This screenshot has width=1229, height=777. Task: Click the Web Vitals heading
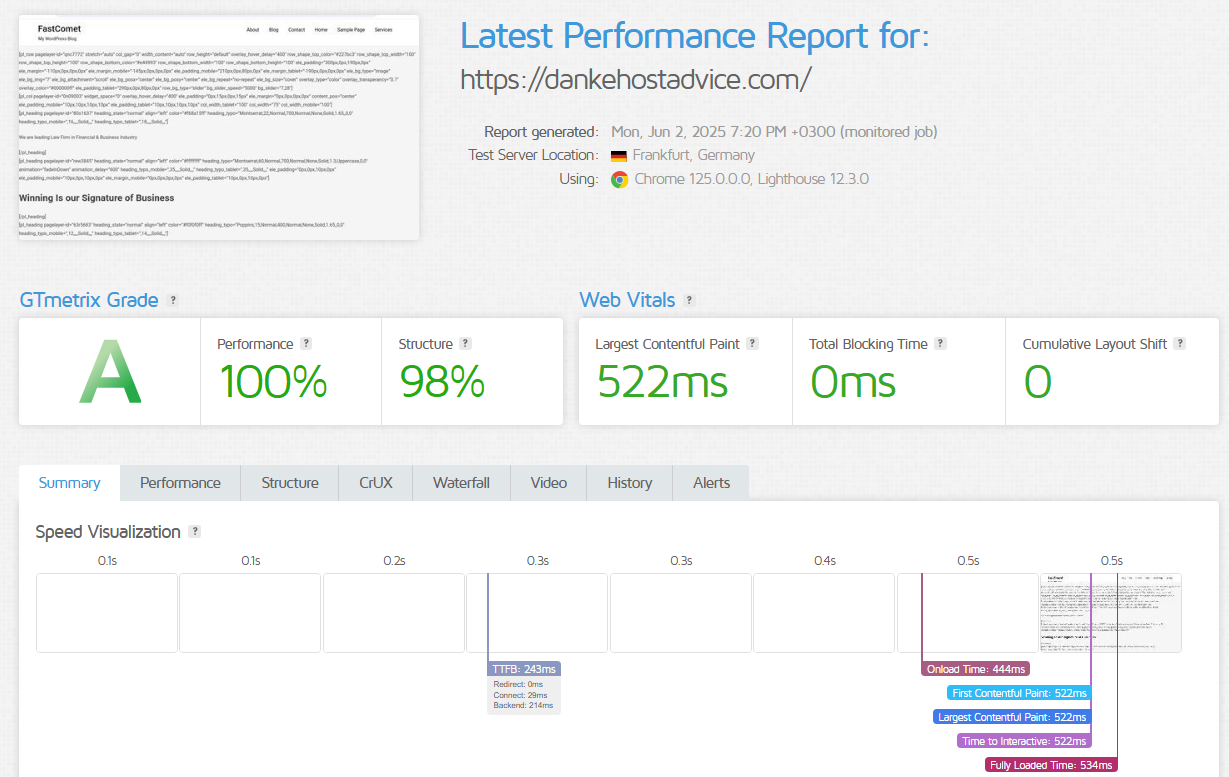click(x=627, y=300)
